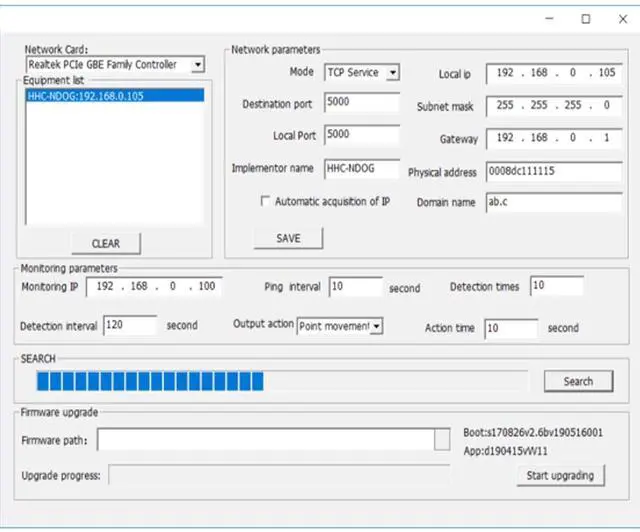Click the CLEAR button

106,243
